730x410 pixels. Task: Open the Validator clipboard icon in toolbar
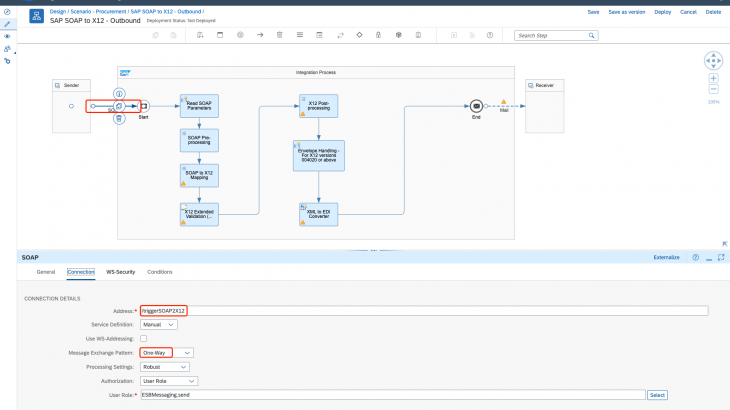click(x=418, y=35)
